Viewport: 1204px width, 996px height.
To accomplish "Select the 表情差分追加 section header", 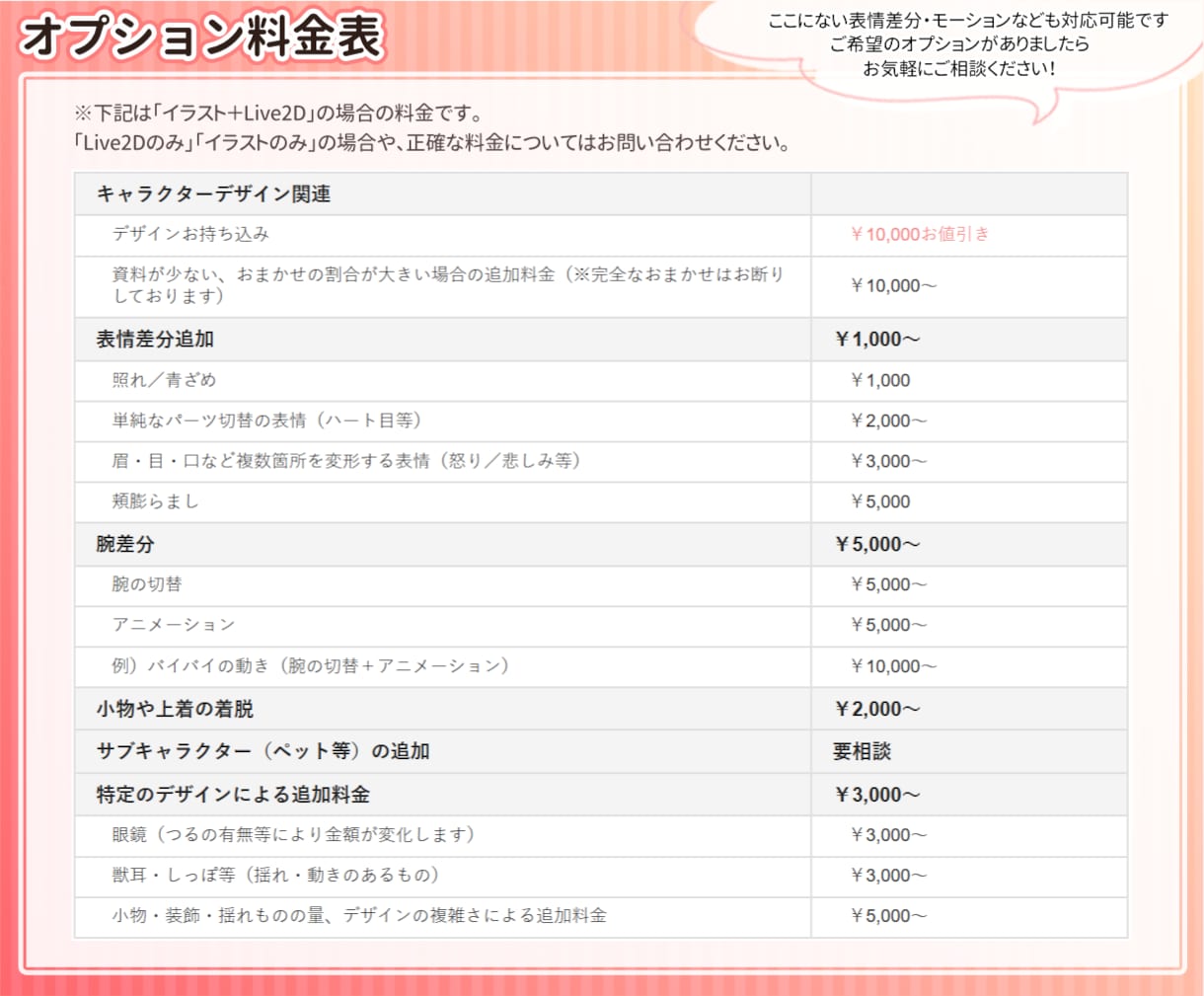I will pyautogui.click(x=155, y=340).
